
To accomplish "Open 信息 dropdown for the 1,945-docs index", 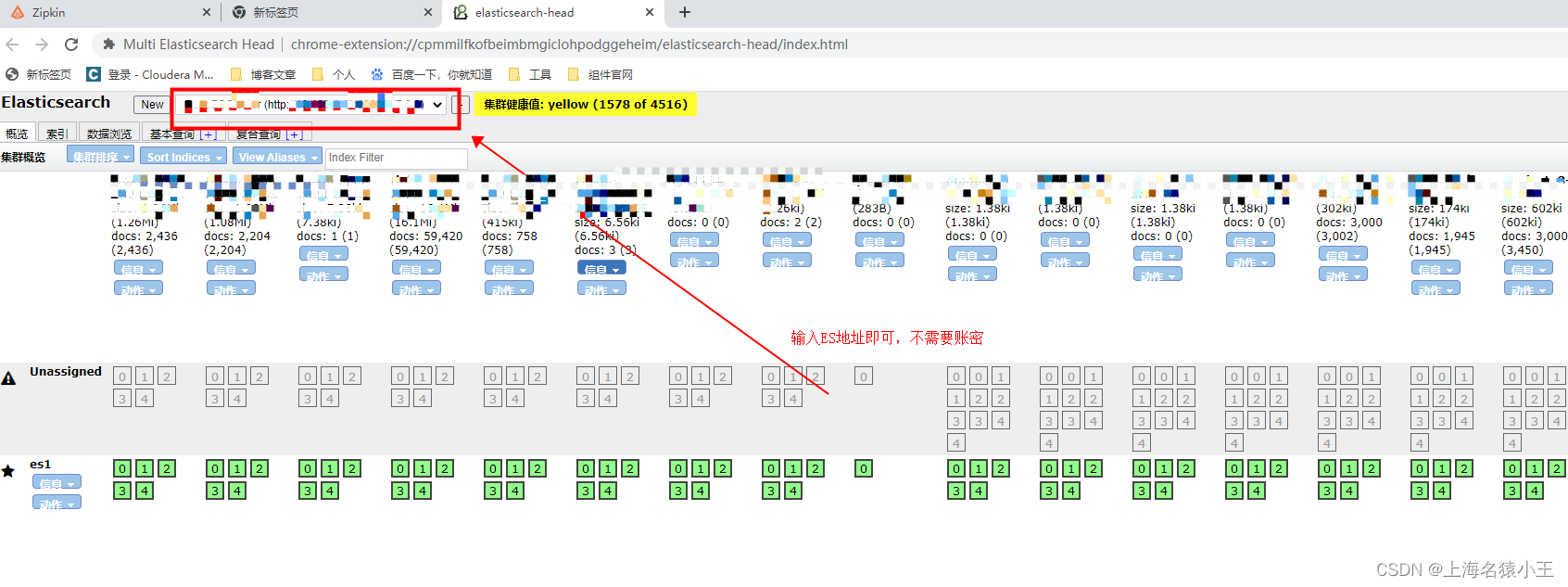I will coord(1435,268).
